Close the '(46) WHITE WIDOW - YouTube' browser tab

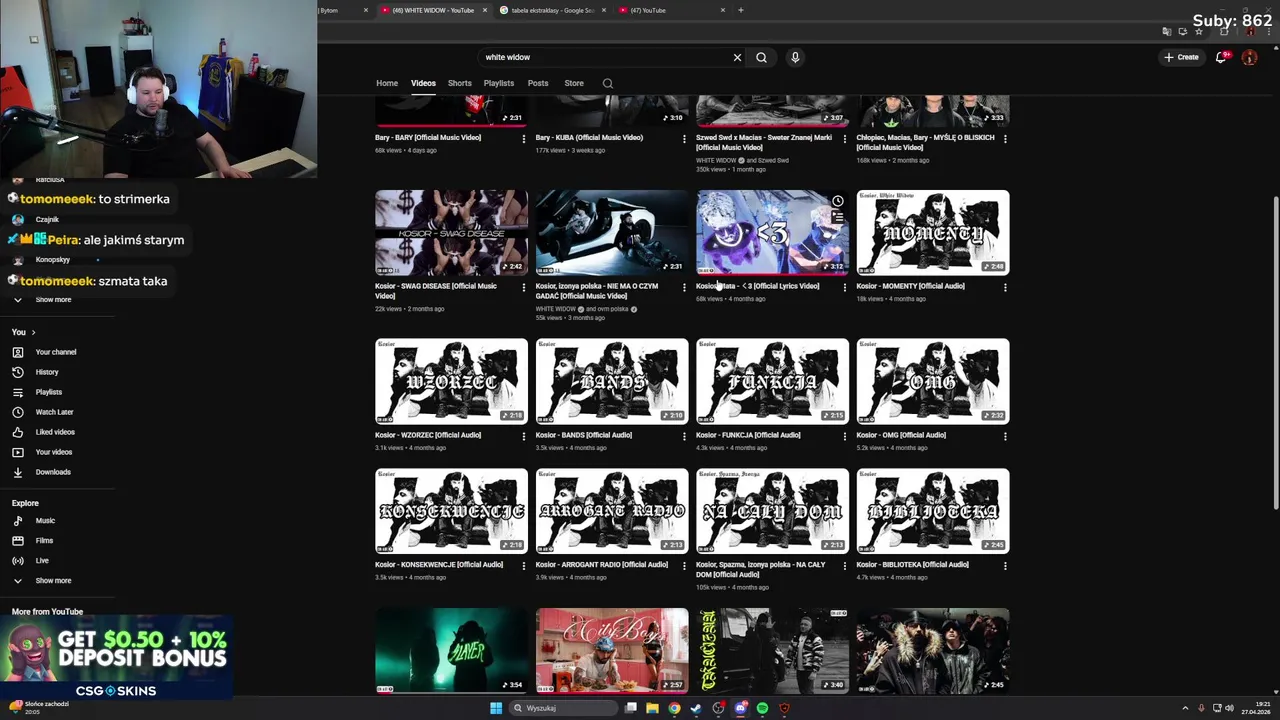point(485,10)
